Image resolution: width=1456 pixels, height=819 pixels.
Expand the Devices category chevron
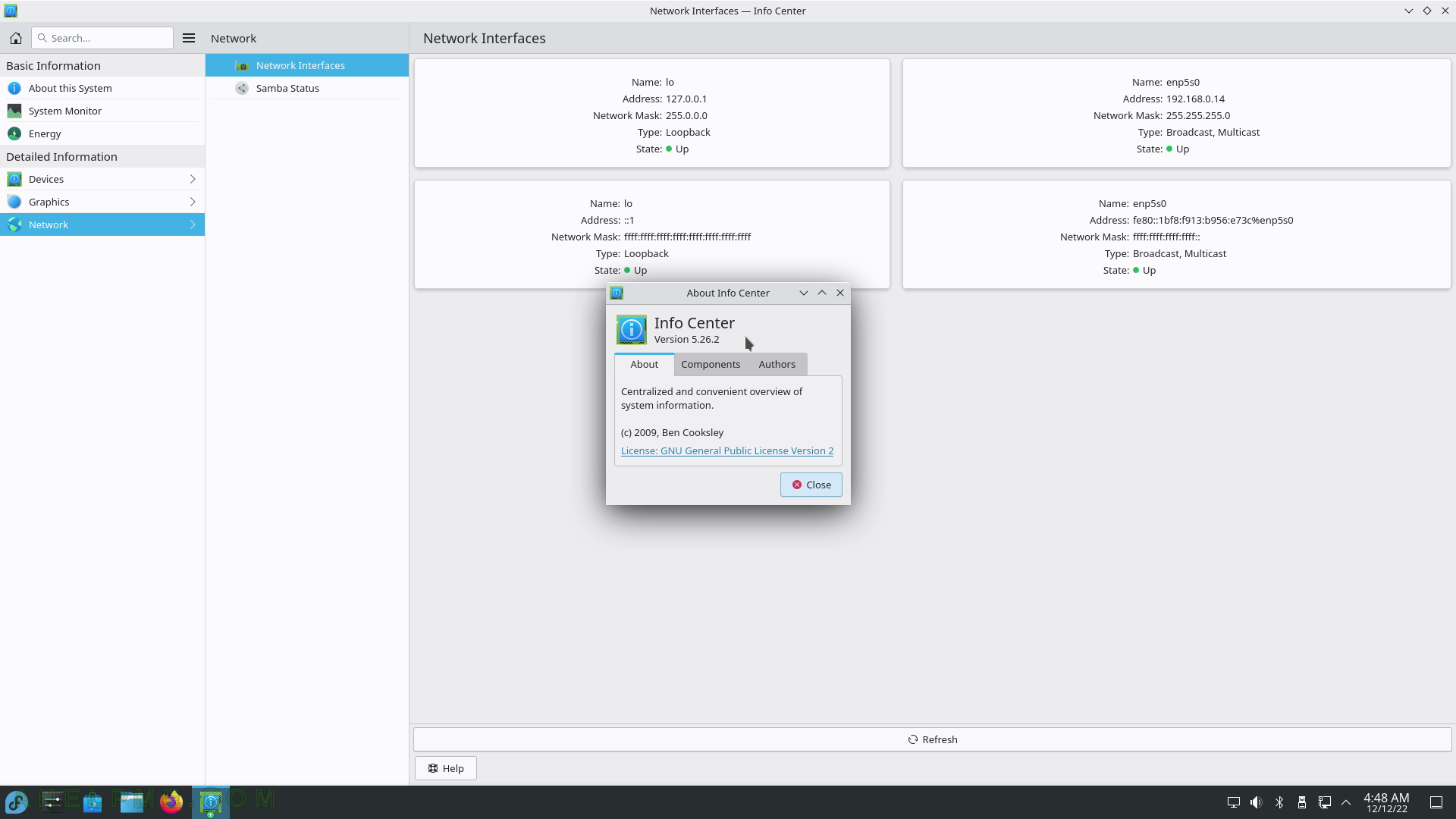[193, 179]
